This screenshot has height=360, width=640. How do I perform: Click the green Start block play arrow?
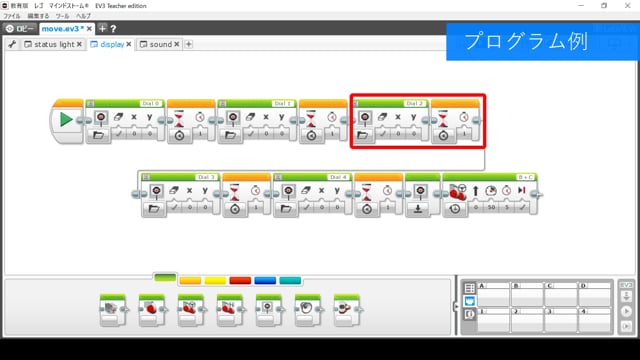point(66,120)
